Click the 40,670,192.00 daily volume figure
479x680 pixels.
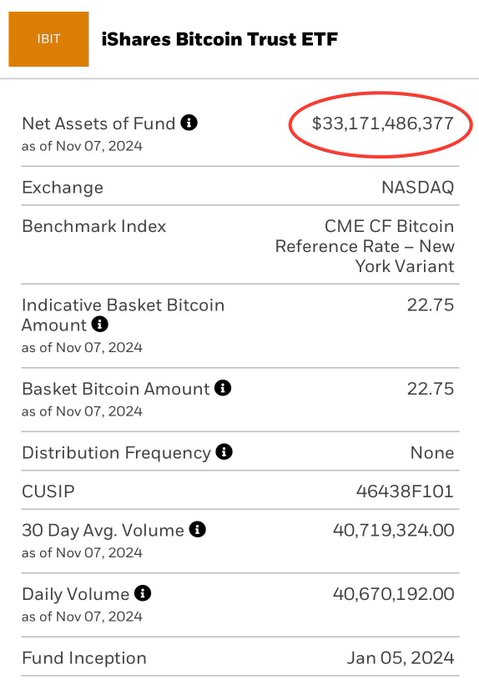click(x=394, y=594)
